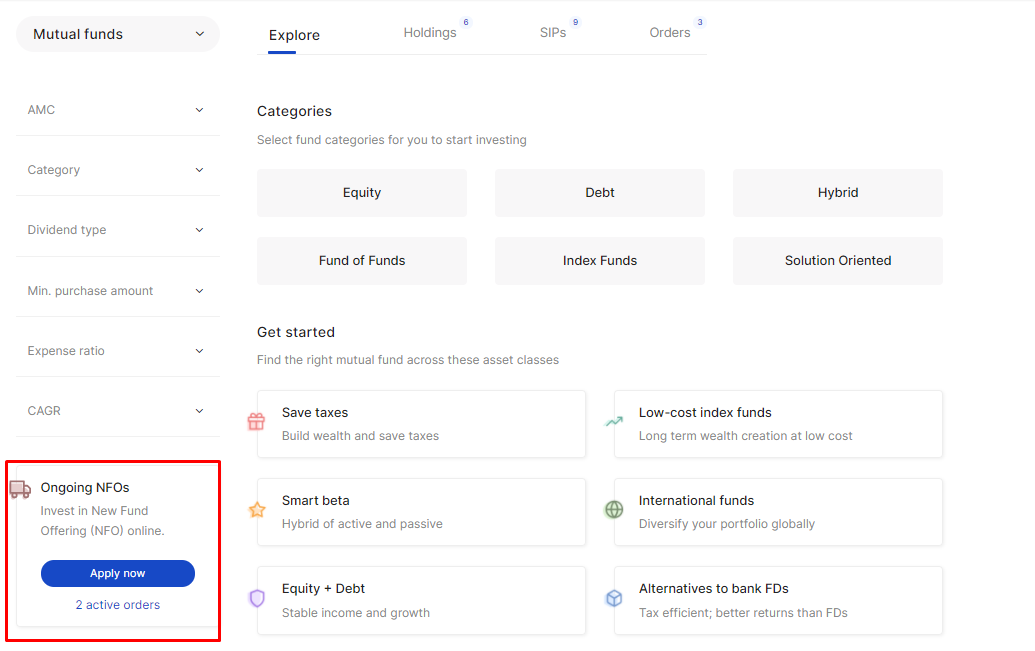Expand the AMC filter
The width and height of the screenshot is (1035, 651).
click(x=117, y=110)
